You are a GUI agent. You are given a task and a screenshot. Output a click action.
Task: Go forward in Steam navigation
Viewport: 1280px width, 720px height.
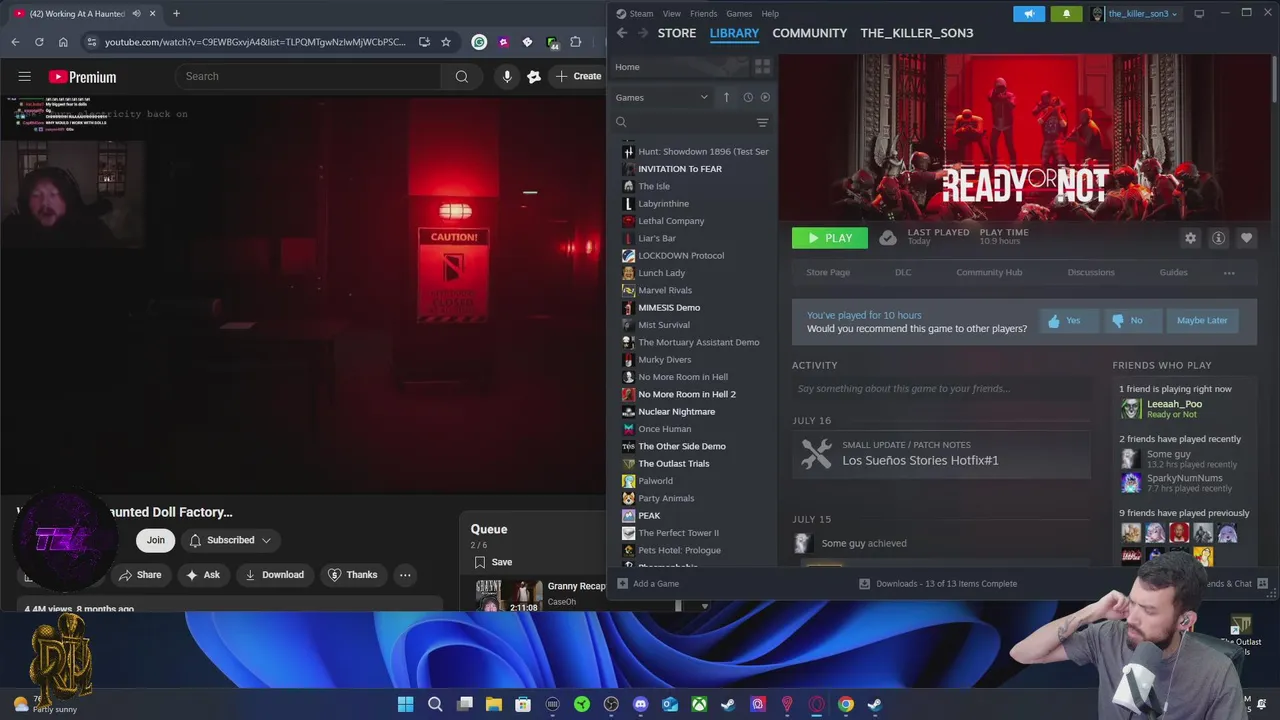[x=643, y=33]
